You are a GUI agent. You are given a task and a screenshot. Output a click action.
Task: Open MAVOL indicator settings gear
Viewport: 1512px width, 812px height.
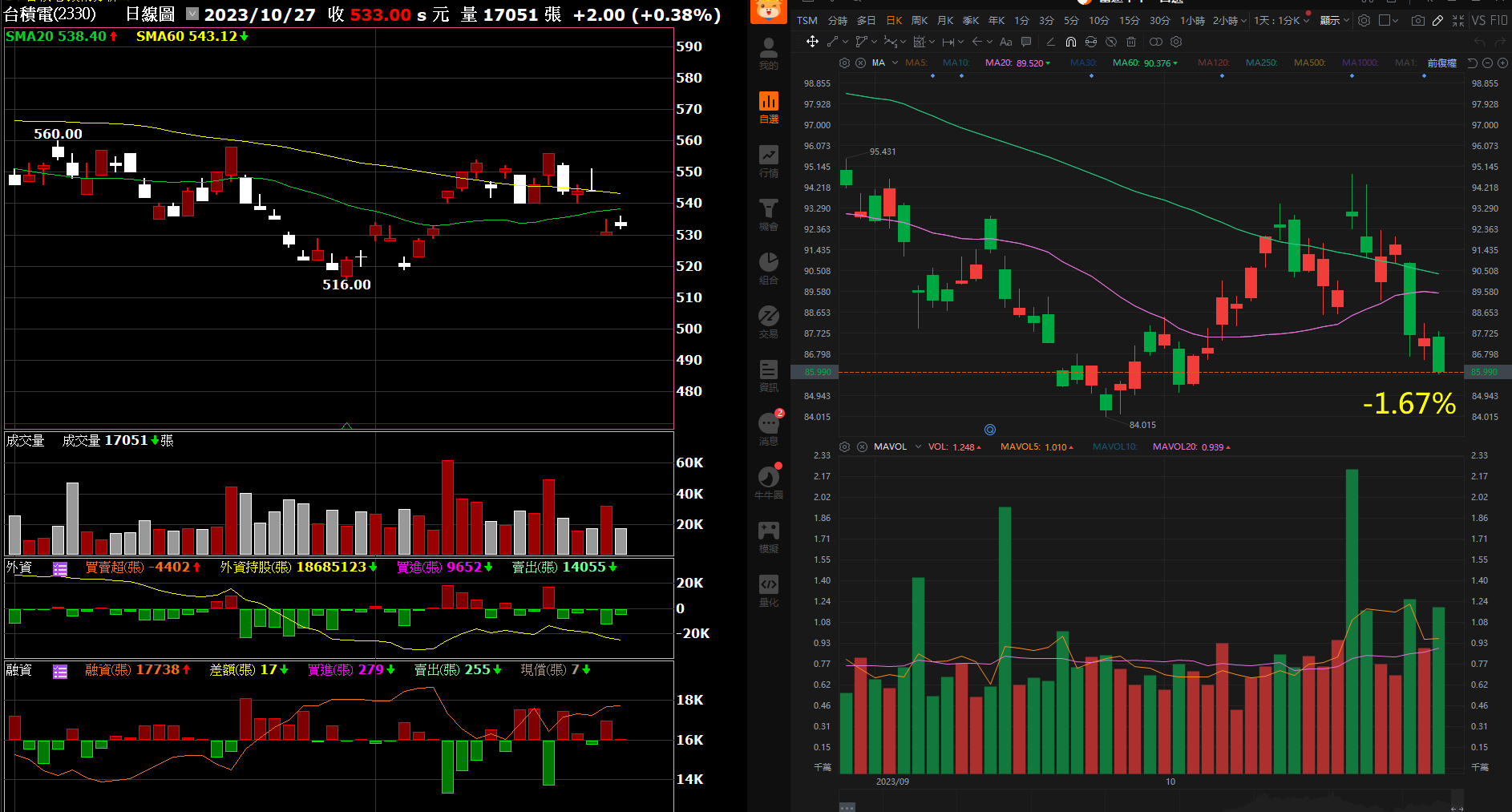pos(844,446)
